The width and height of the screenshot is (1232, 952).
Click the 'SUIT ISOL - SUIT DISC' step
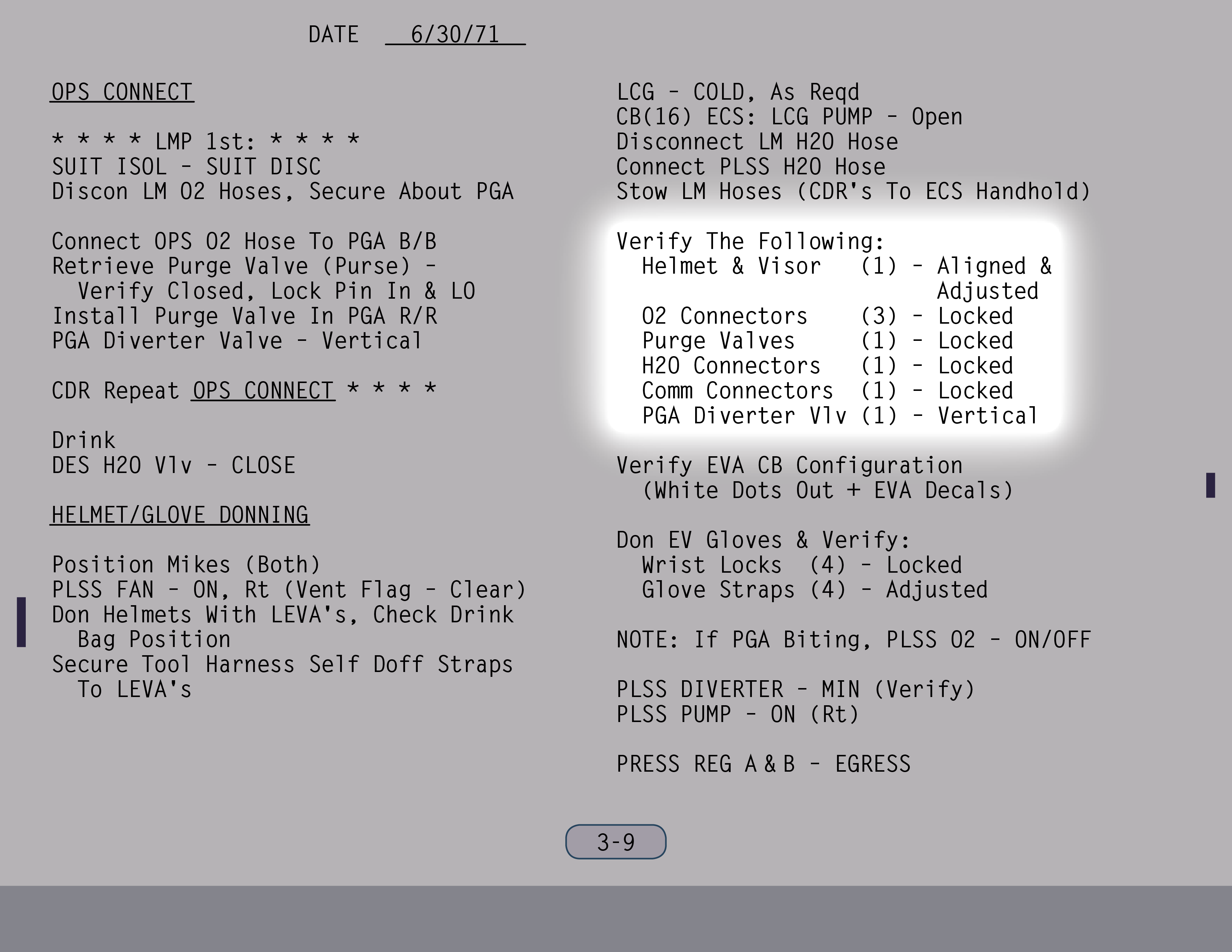(x=186, y=167)
